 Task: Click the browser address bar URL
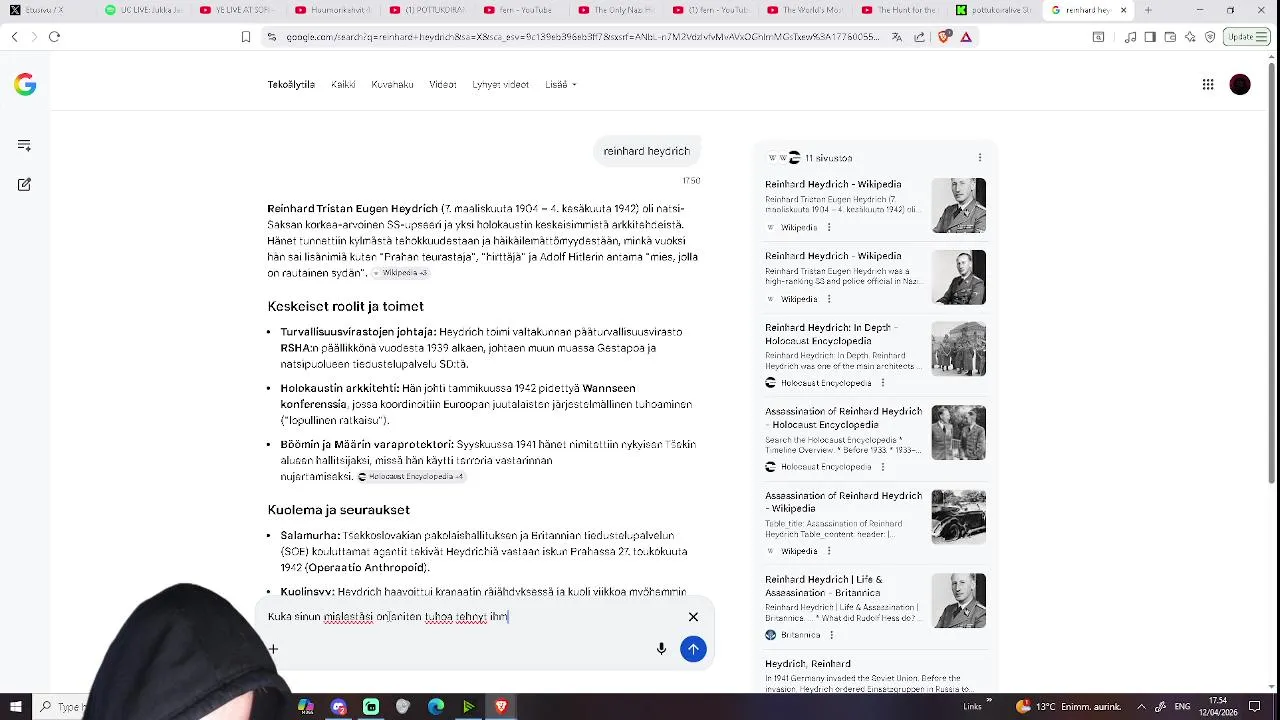click(582, 37)
